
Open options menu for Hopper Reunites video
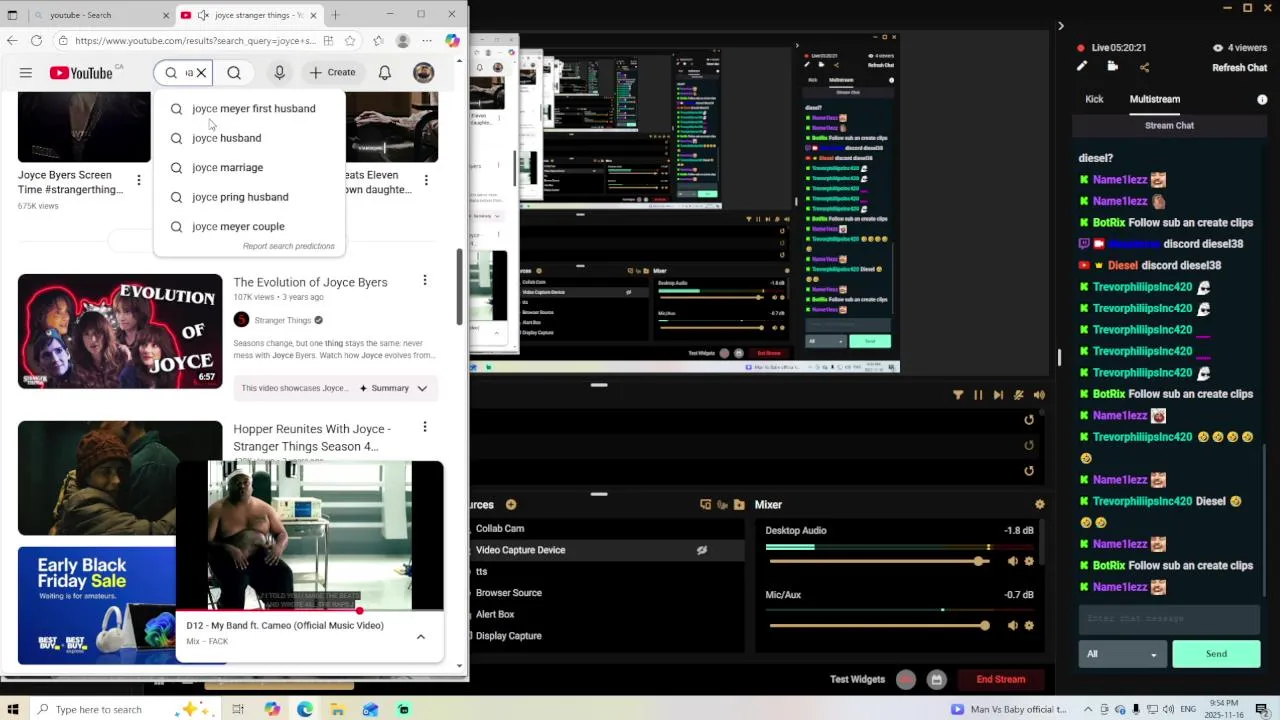[x=425, y=427]
